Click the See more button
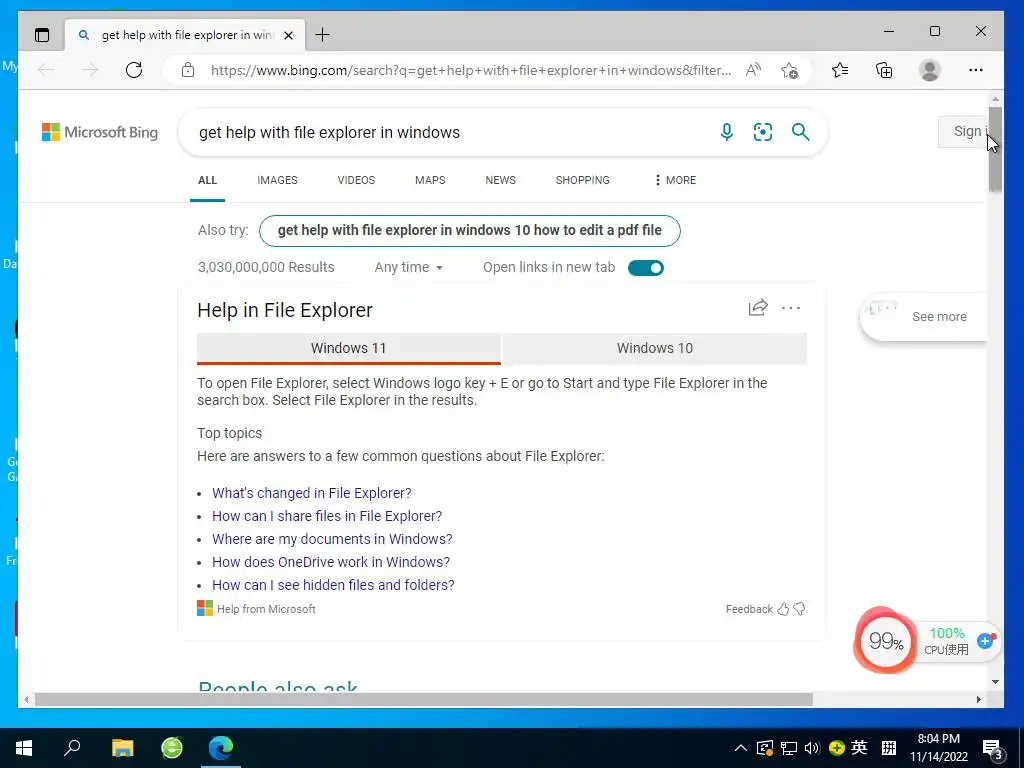The height and width of the screenshot is (768, 1024). tap(923, 317)
